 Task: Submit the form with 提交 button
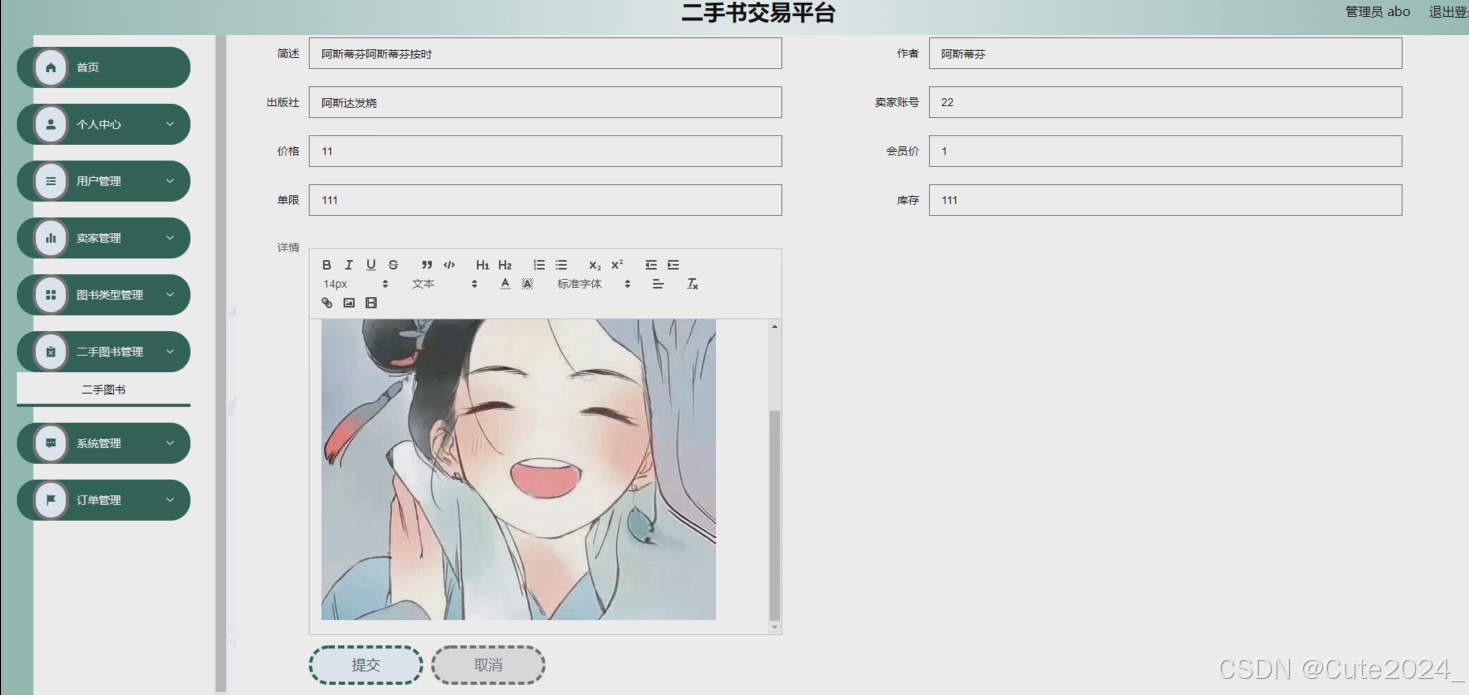[366, 665]
